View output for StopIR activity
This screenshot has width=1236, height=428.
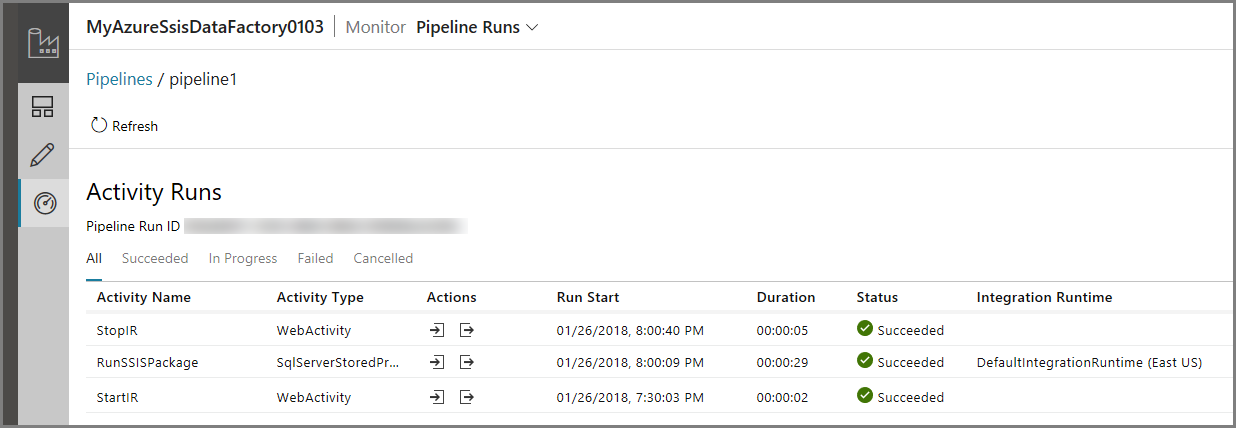point(466,330)
